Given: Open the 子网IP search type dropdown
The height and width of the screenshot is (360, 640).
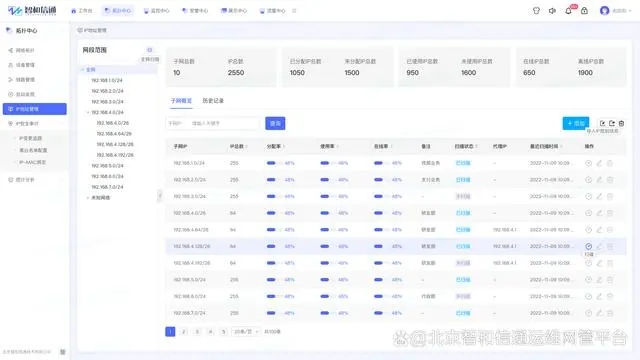Looking at the screenshot, I should pos(176,123).
